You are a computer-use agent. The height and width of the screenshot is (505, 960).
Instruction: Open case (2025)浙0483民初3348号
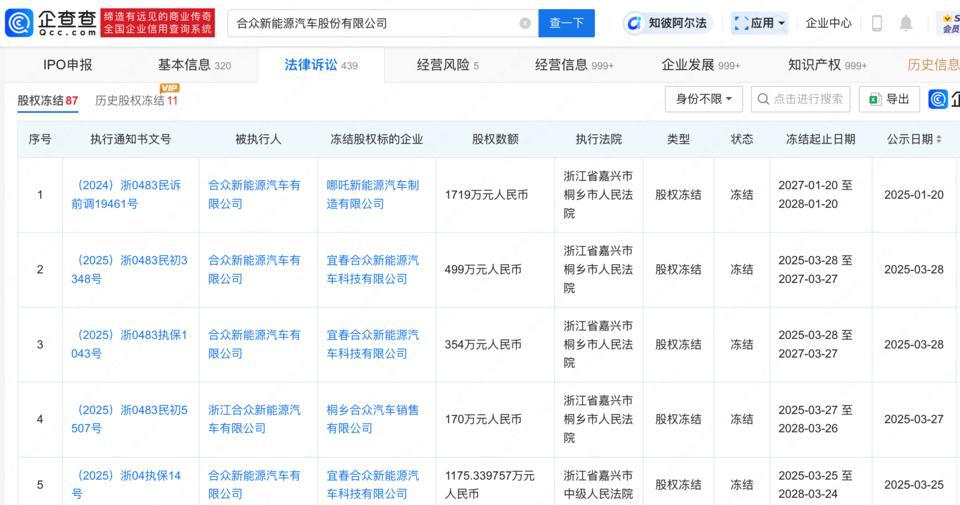pyautogui.click(x=129, y=269)
